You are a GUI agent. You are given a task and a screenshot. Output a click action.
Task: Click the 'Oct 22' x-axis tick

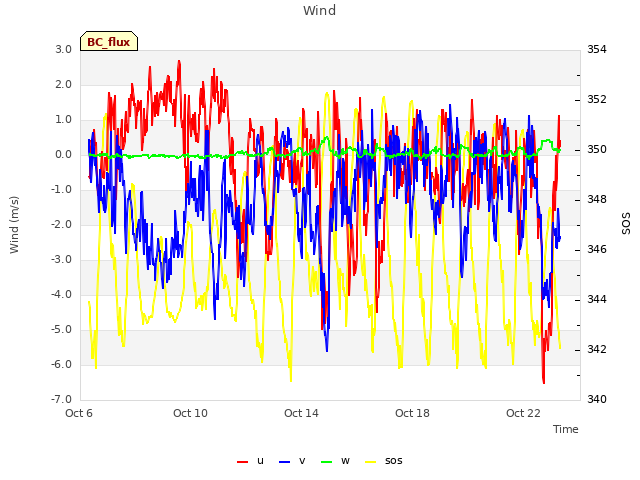pos(523,413)
